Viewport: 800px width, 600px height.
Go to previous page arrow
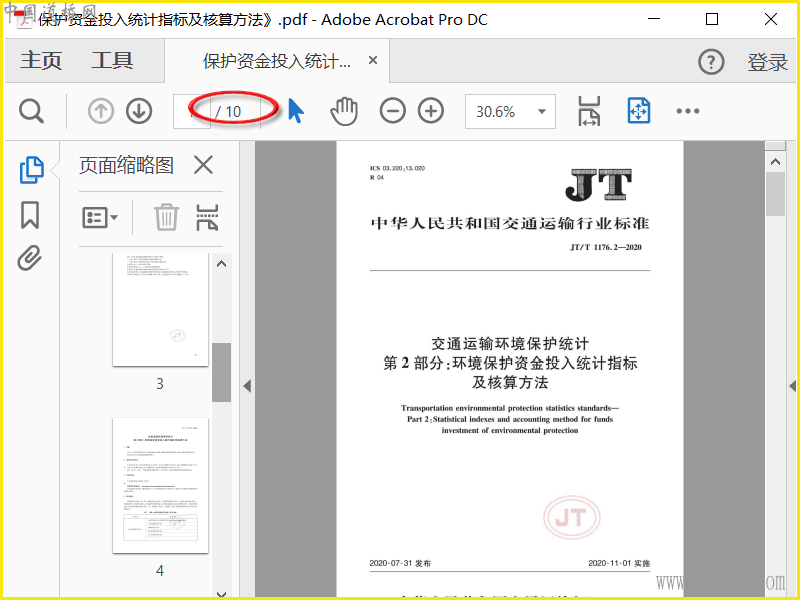pyautogui.click(x=101, y=111)
